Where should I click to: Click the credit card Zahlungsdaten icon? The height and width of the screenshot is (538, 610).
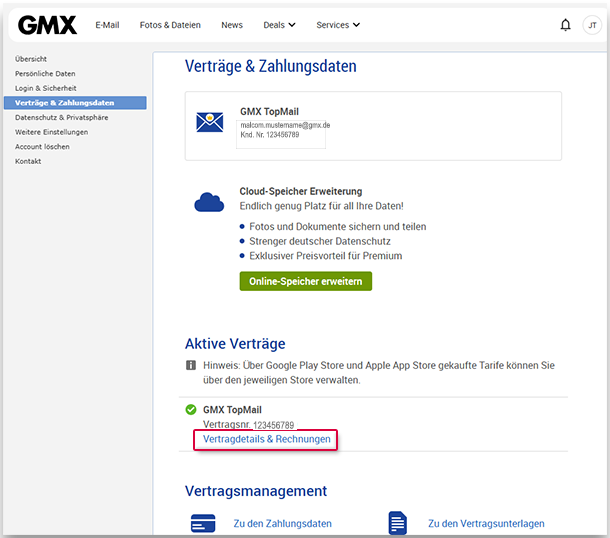click(x=203, y=523)
